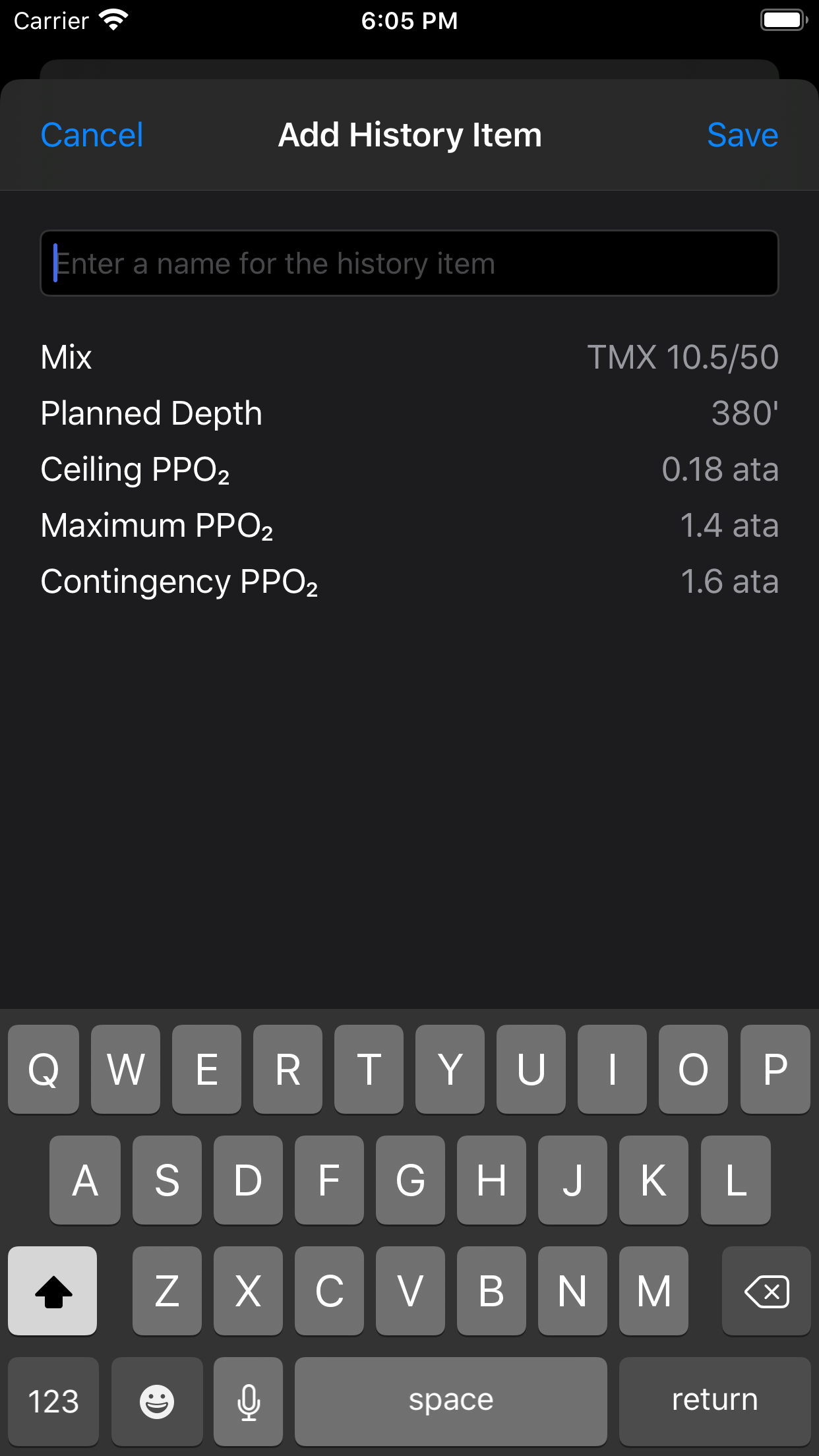The width and height of the screenshot is (819, 1456).
Task: Tap the microphone dictation icon
Action: [x=249, y=1401]
